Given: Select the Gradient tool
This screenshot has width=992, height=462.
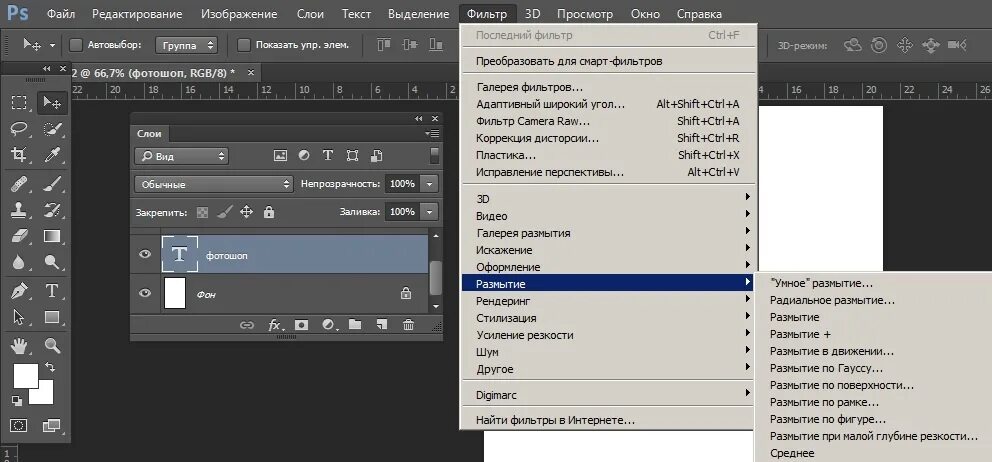Looking at the screenshot, I should tap(52, 236).
